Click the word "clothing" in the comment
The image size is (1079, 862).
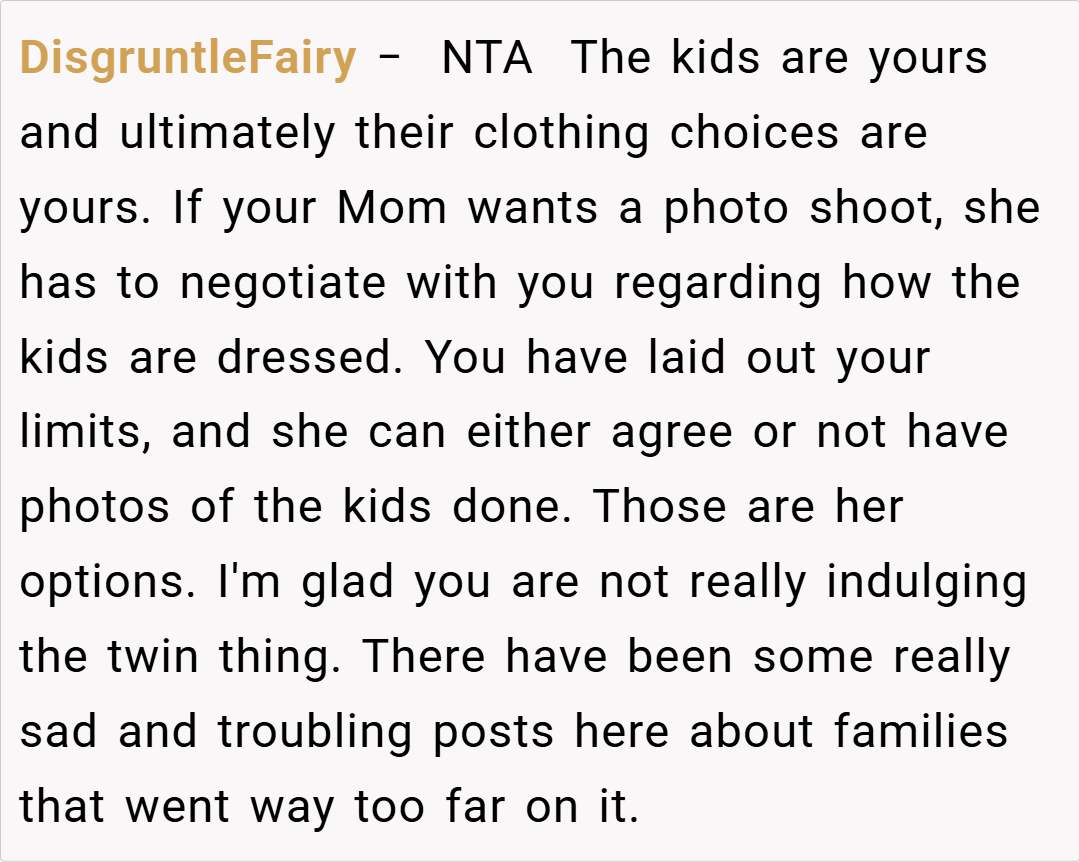(x=561, y=134)
